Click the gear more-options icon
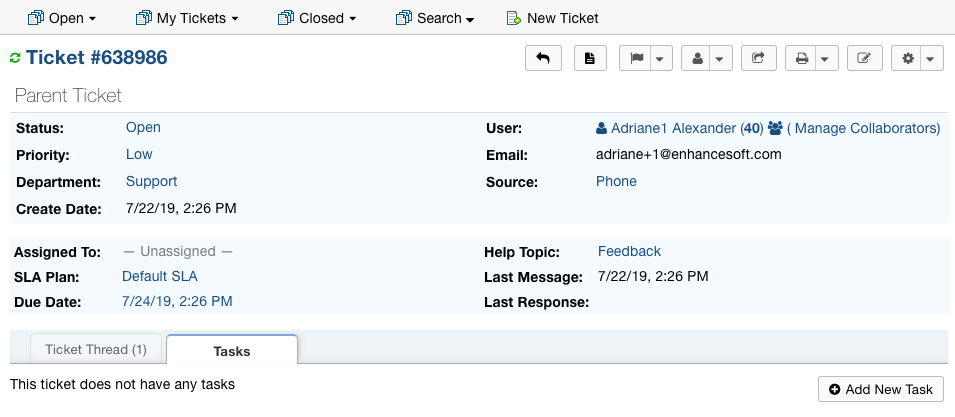Image resolution: width=955 pixels, height=417 pixels. tap(908, 59)
